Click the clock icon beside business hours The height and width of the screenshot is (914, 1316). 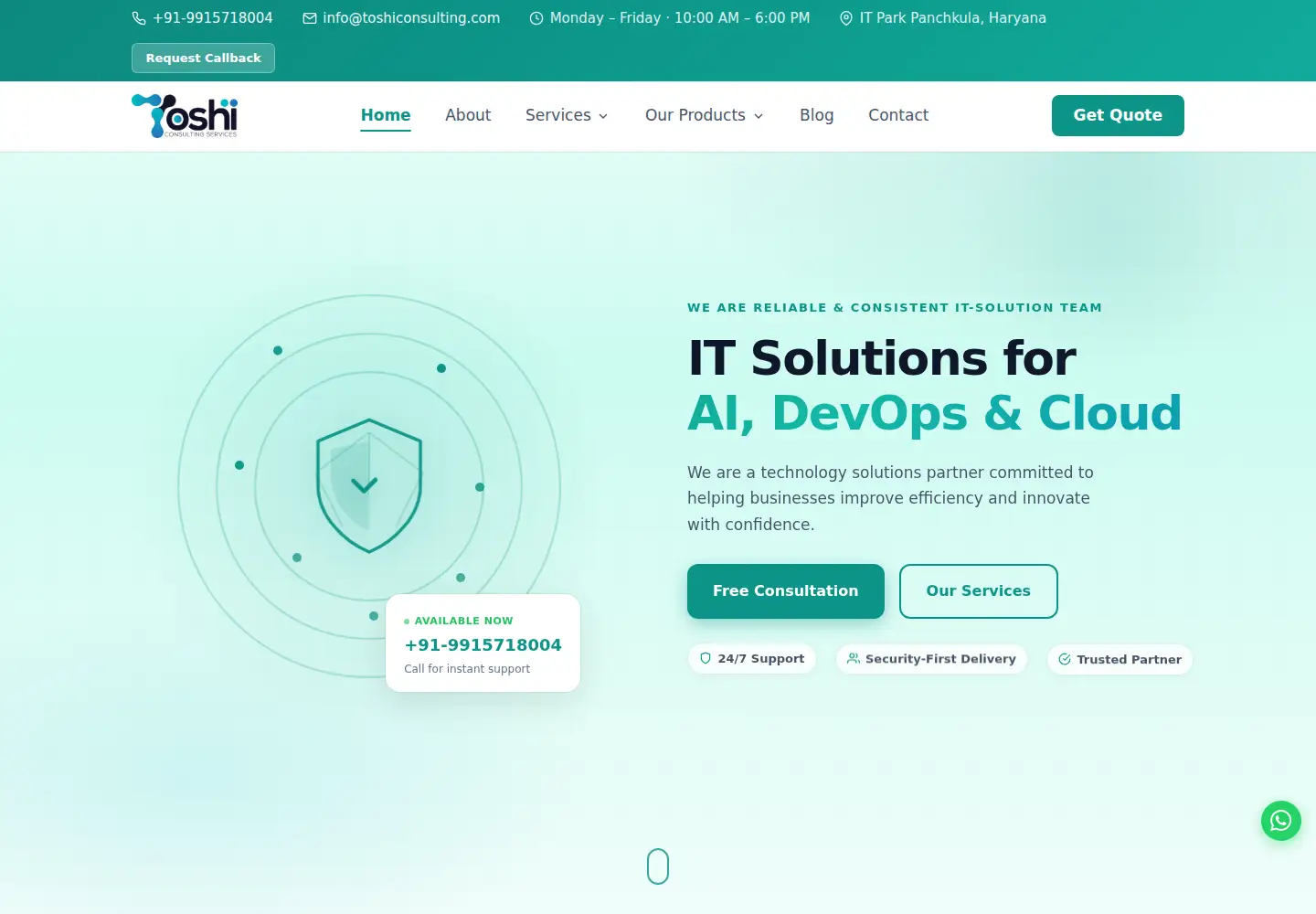pos(536,18)
